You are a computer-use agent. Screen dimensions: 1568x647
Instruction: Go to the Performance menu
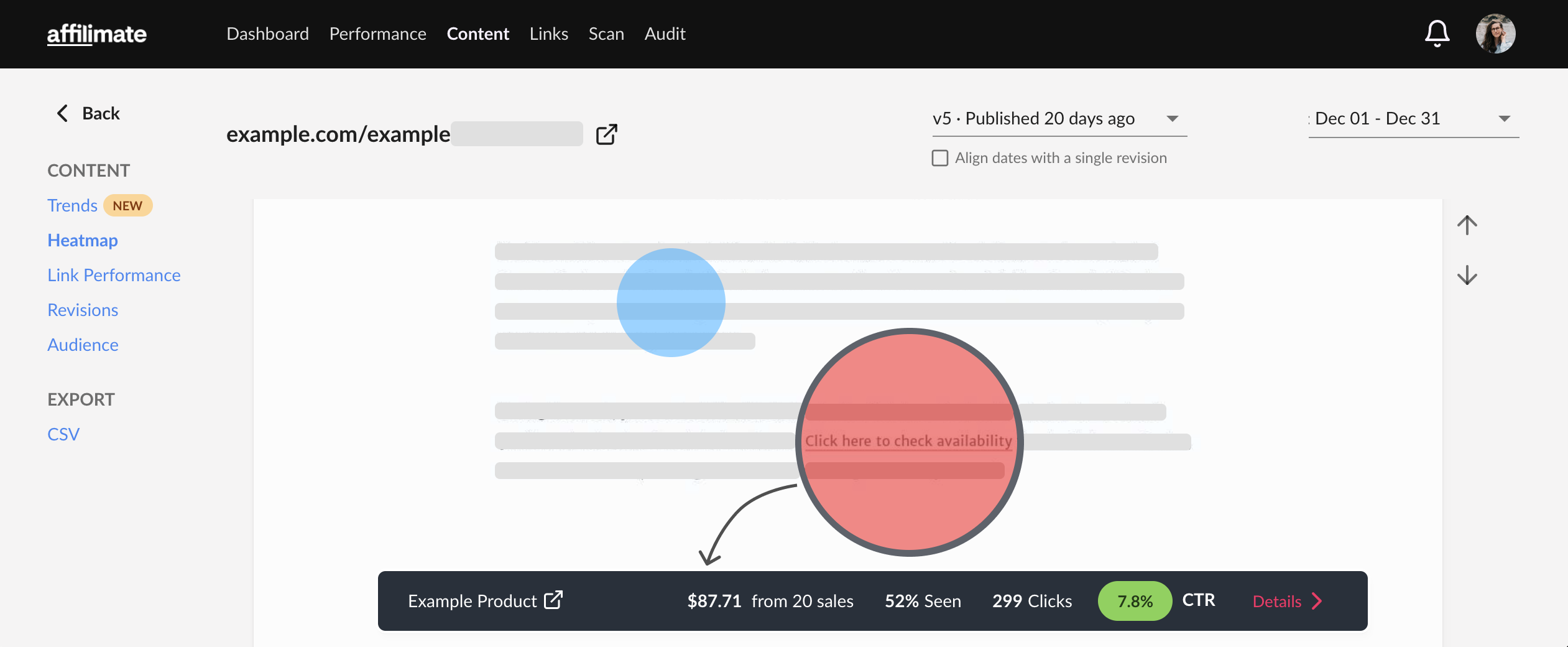377,34
